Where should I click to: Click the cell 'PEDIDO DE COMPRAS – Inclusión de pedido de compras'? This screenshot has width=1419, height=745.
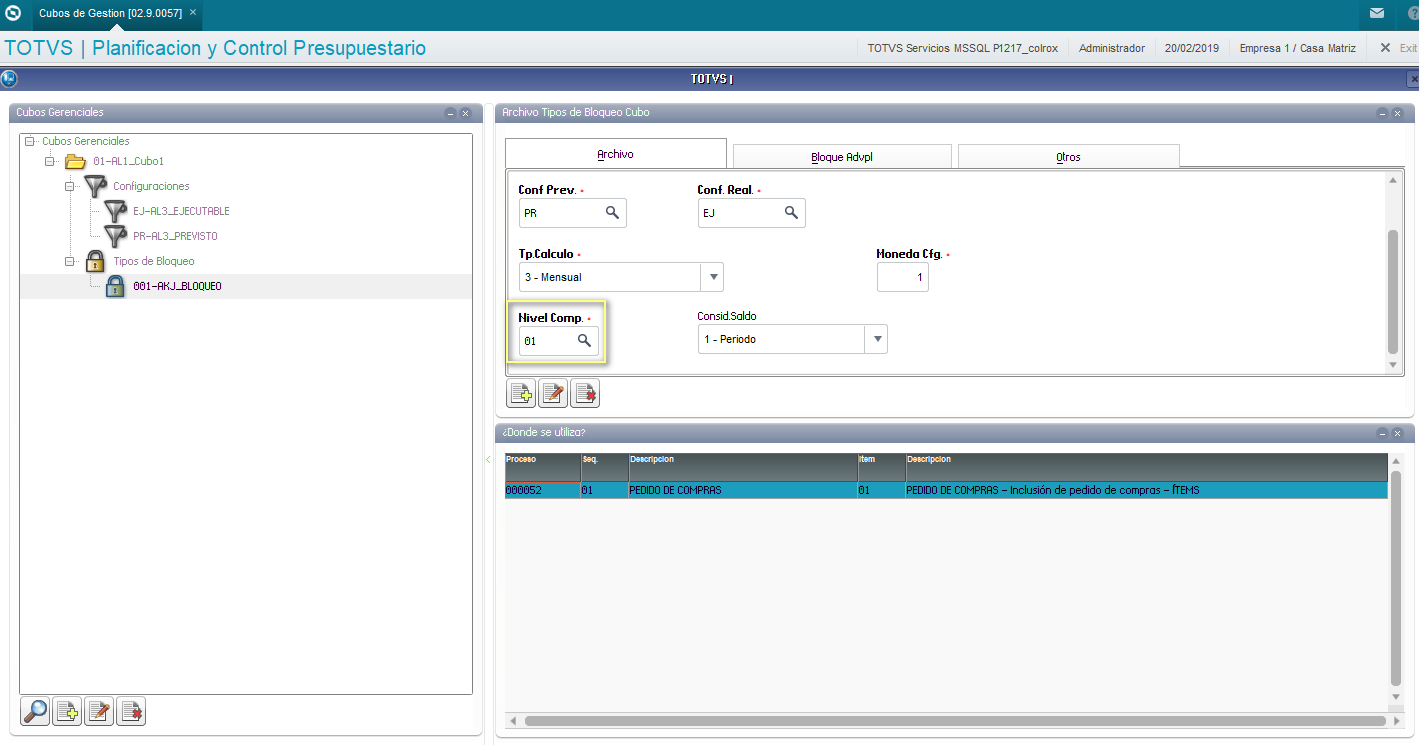1147,490
